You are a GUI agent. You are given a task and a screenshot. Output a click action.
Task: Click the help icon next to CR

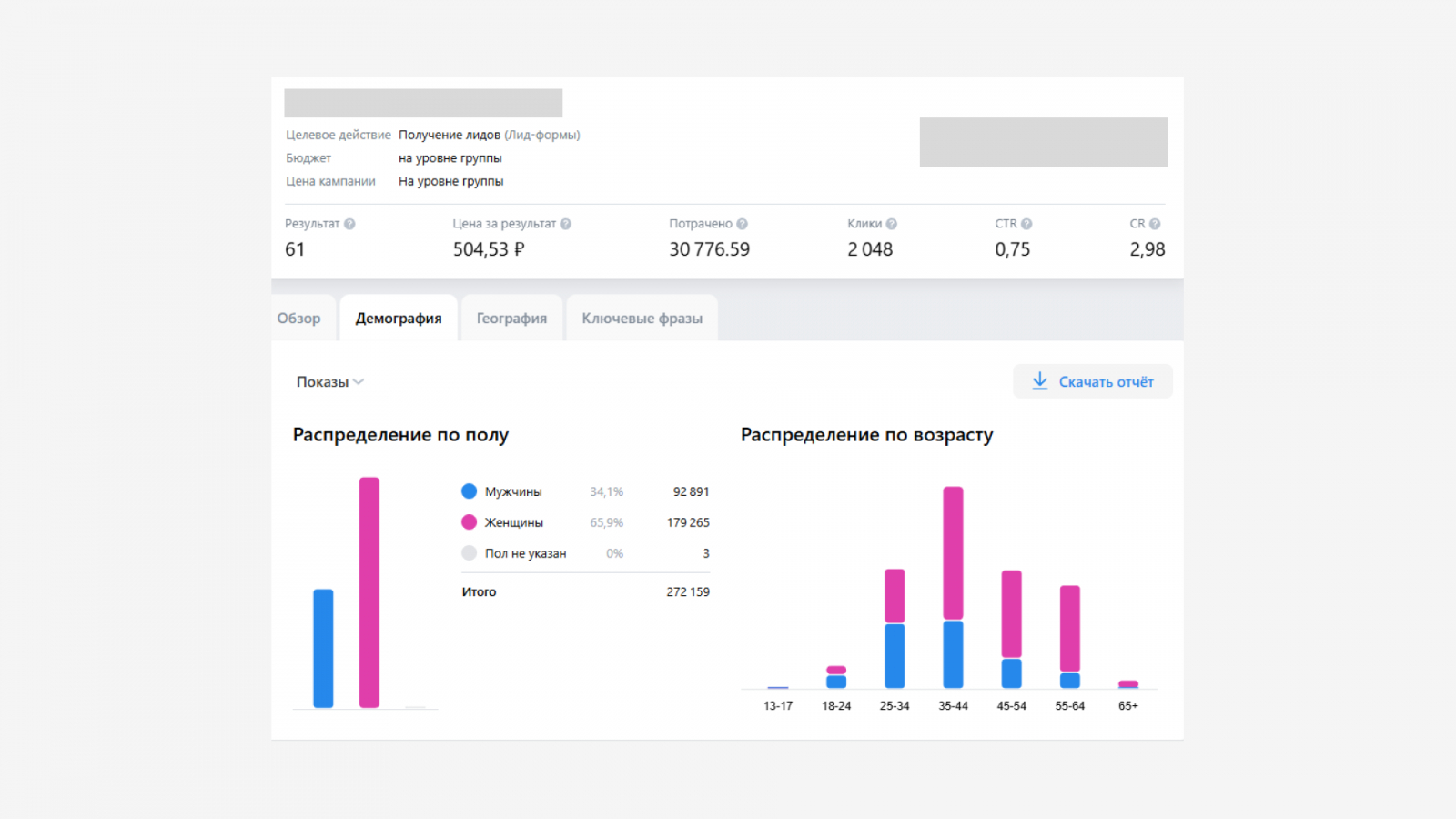click(1155, 224)
